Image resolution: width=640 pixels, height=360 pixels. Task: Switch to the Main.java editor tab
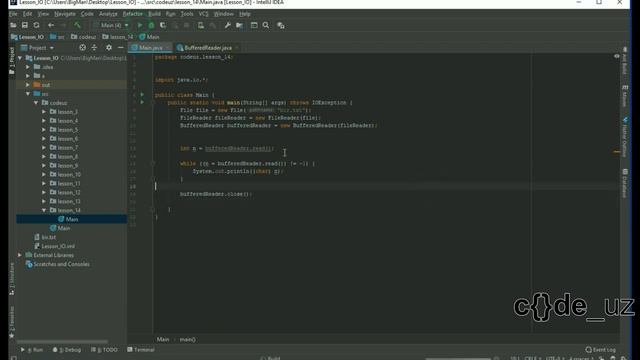[151, 48]
